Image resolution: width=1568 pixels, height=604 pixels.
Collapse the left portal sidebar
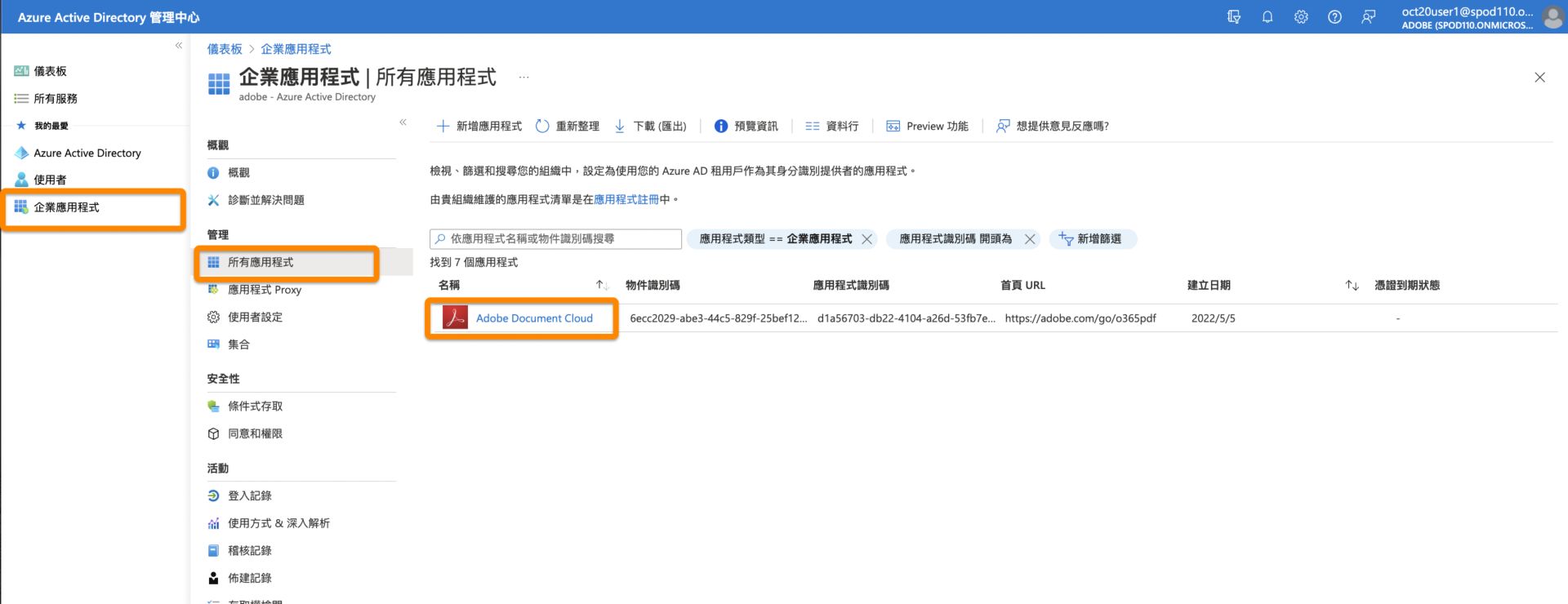(x=179, y=46)
